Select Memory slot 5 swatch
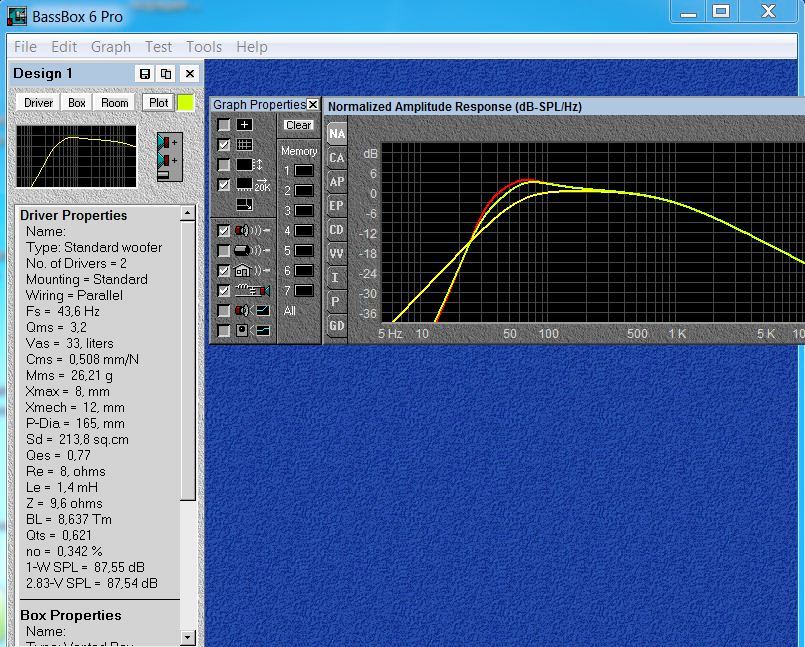805x647 pixels. pyautogui.click(x=304, y=251)
